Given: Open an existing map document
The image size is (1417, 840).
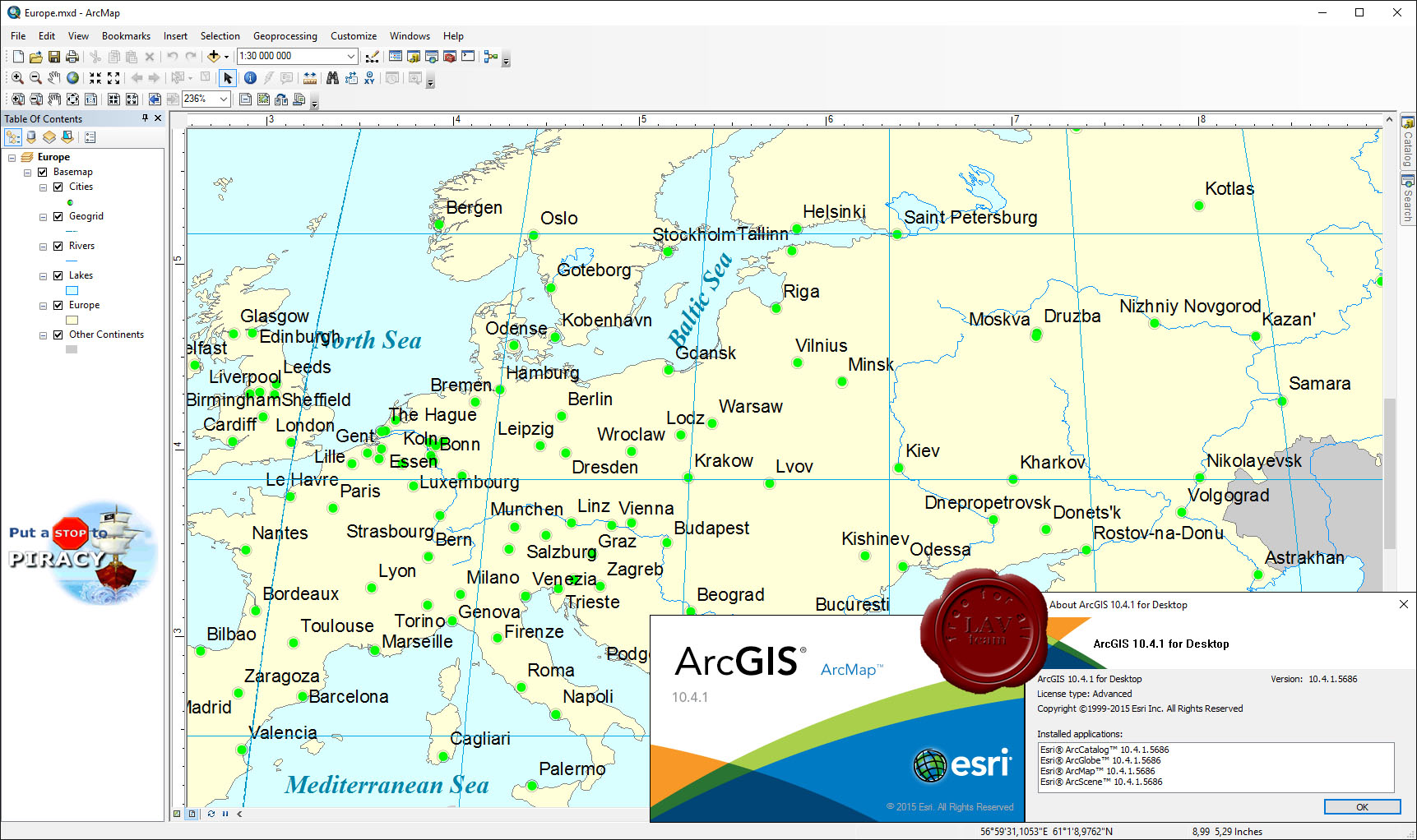Looking at the screenshot, I should point(36,57).
